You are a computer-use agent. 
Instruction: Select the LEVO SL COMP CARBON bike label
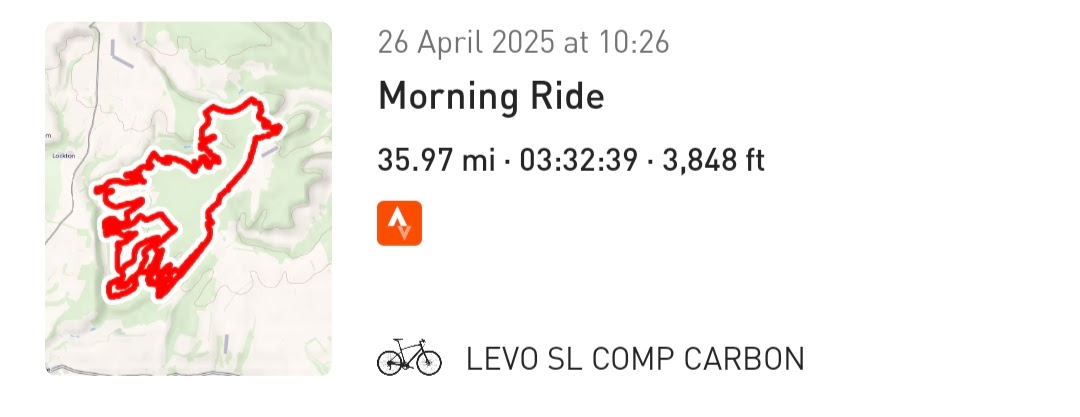(635, 359)
